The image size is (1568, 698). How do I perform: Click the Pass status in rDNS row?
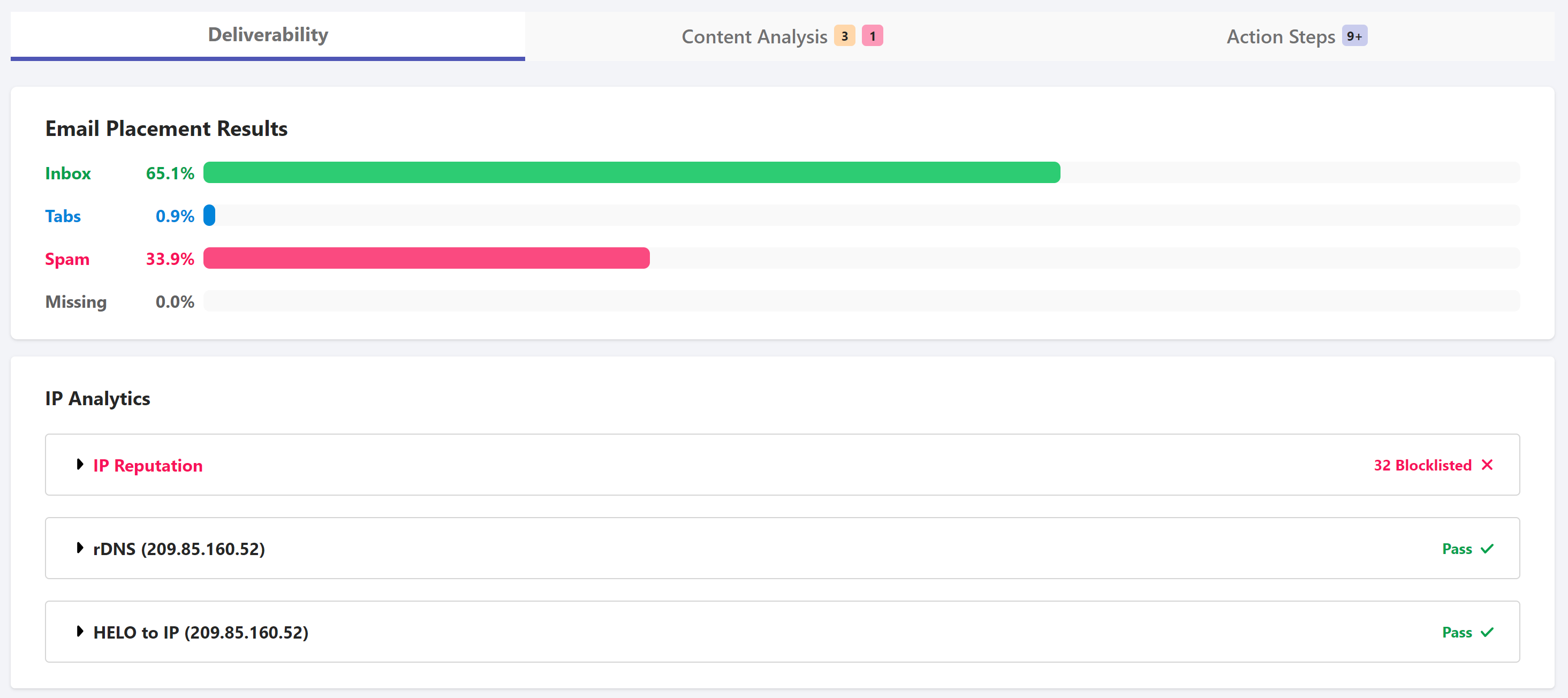1457,549
